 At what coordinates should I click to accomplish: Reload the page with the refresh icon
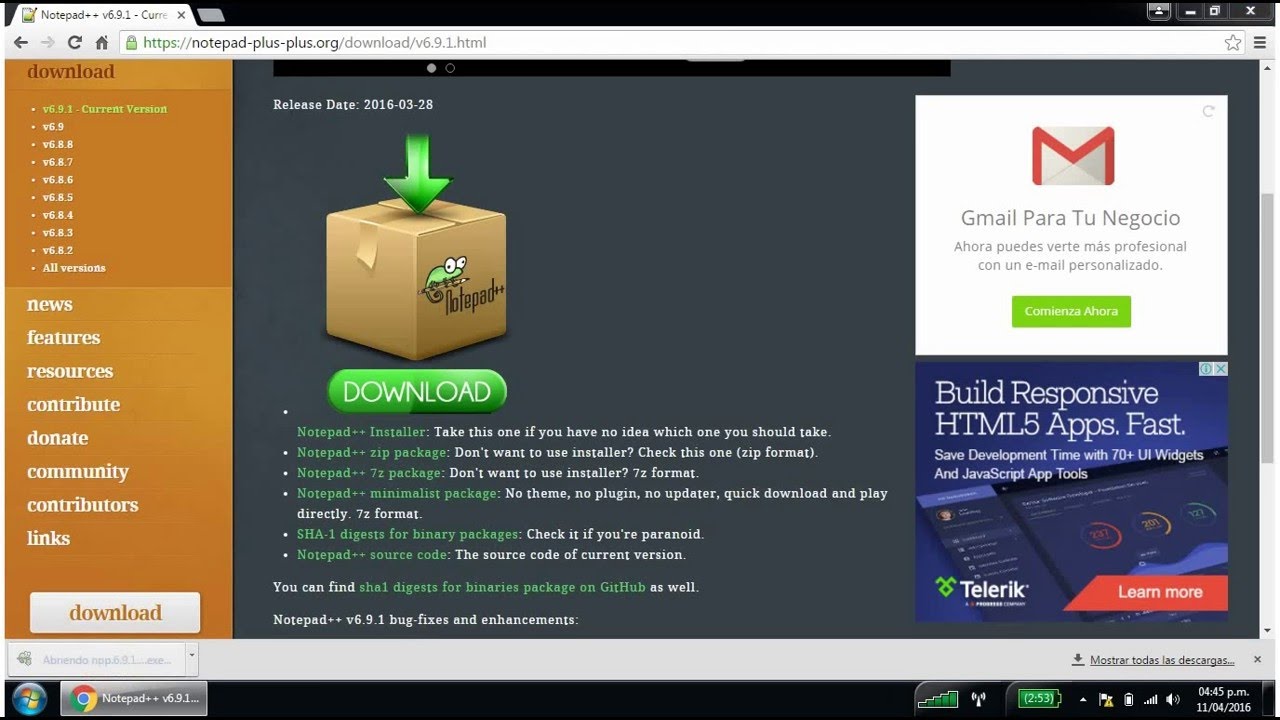tap(74, 43)
